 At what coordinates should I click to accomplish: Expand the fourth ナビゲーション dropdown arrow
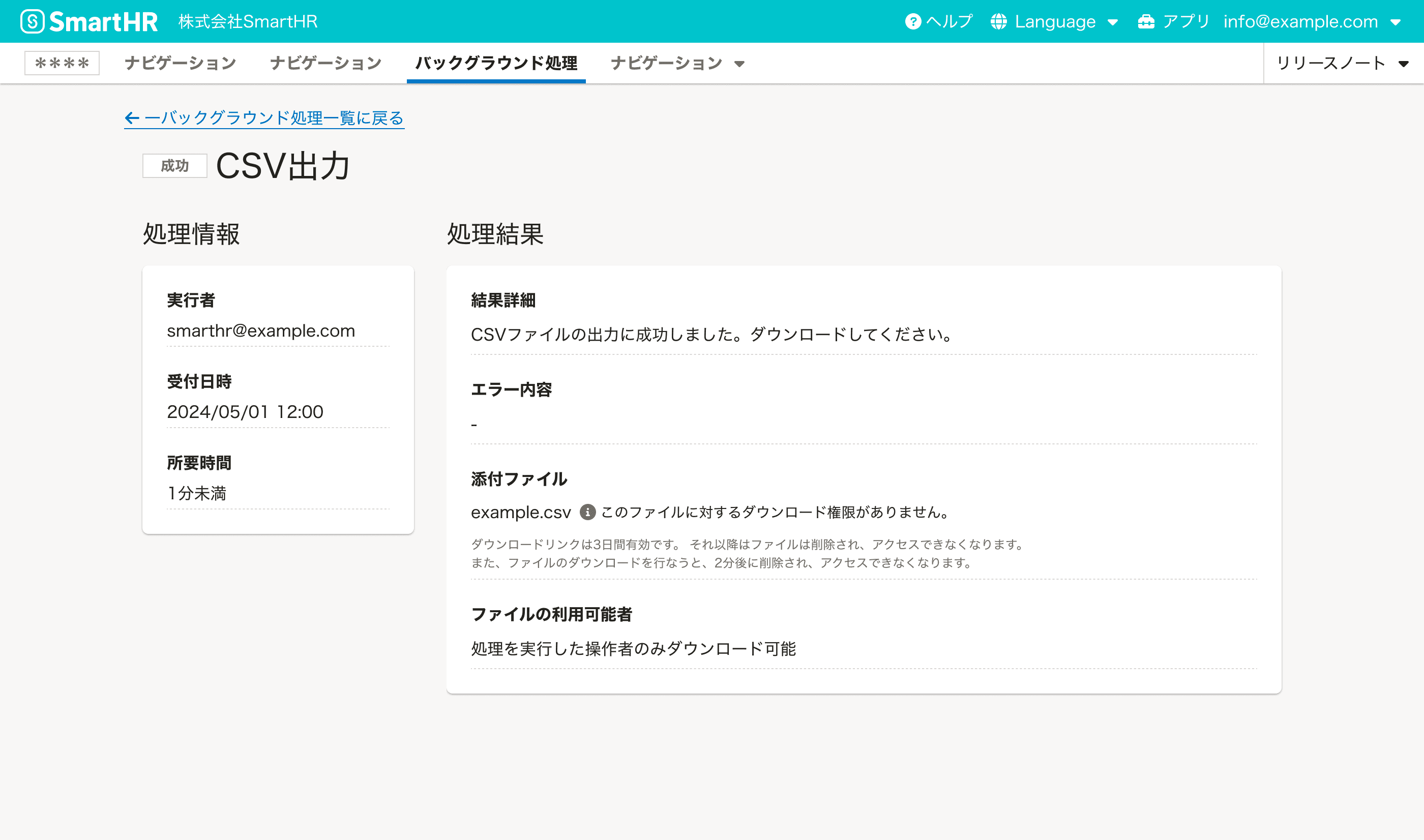click(x=739, y=64)
